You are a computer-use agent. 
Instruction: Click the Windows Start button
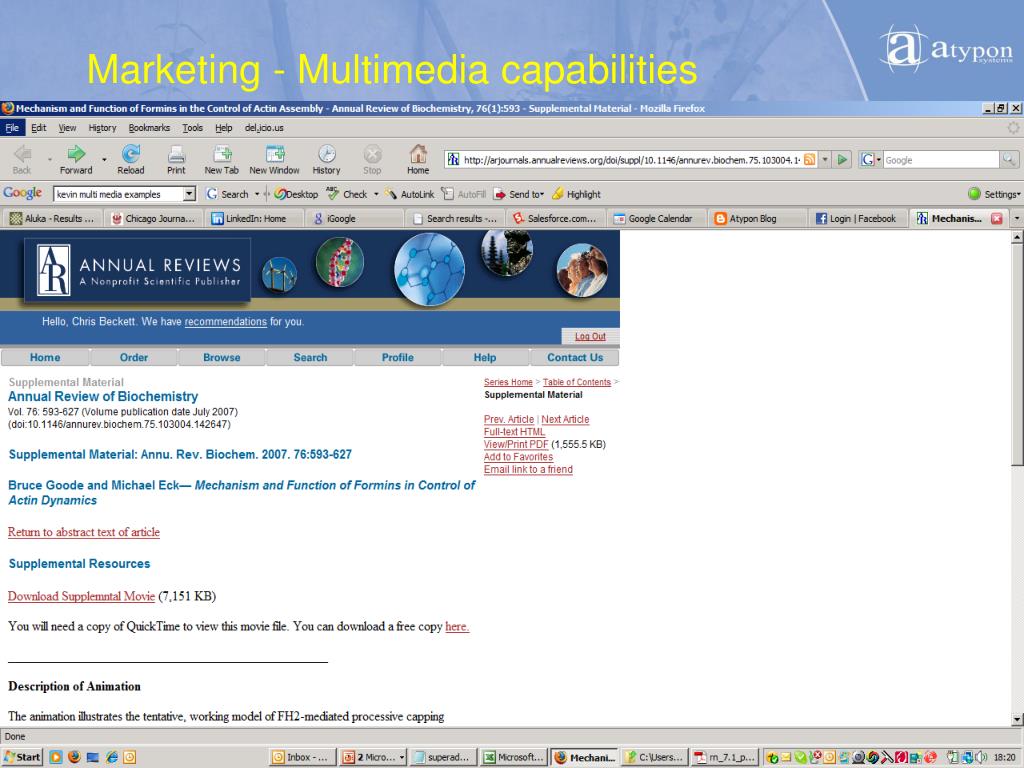(22, 757)
